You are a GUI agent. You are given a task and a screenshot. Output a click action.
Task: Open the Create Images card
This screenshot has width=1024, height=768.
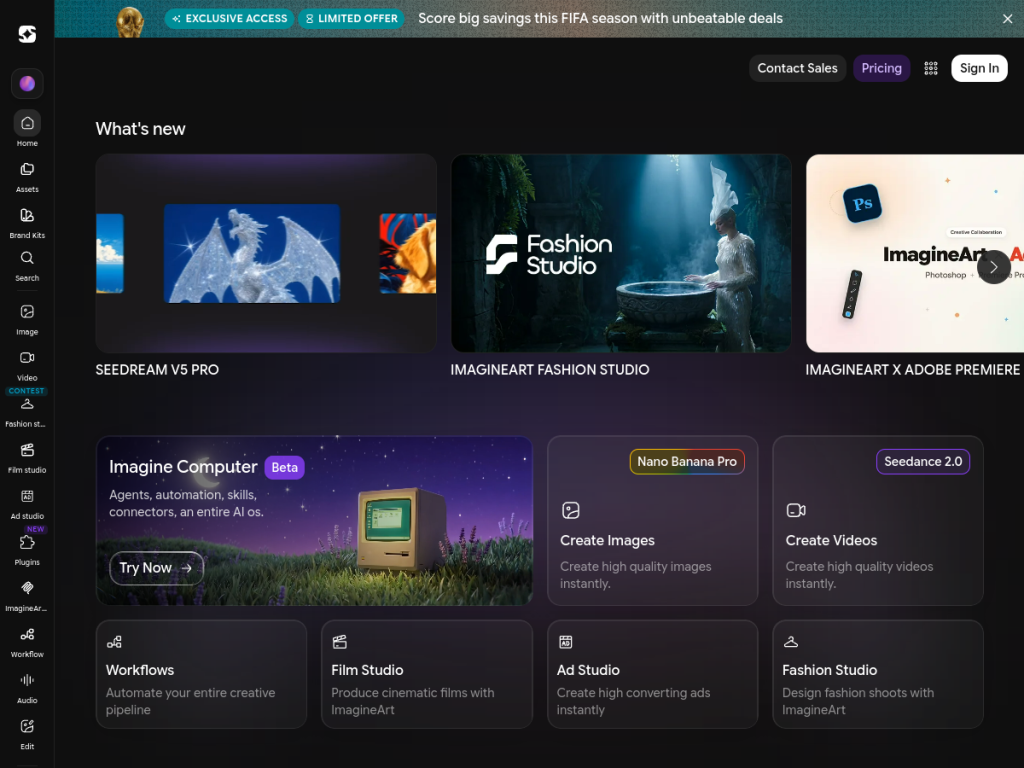point(652,520)
